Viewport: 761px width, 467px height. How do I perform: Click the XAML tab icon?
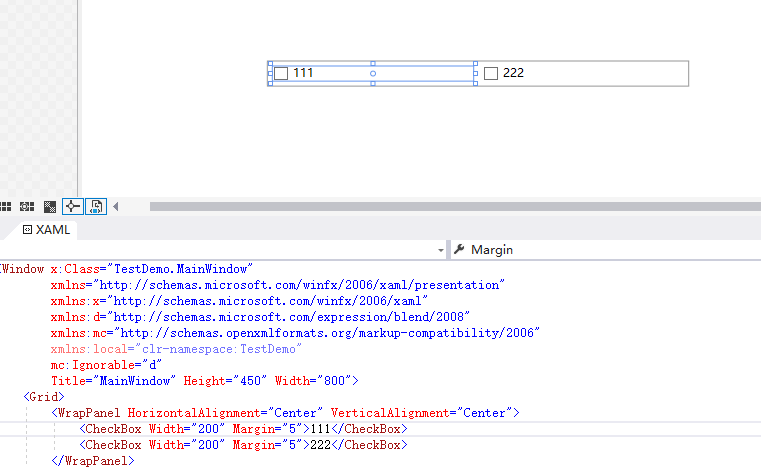tap(28, 230)
